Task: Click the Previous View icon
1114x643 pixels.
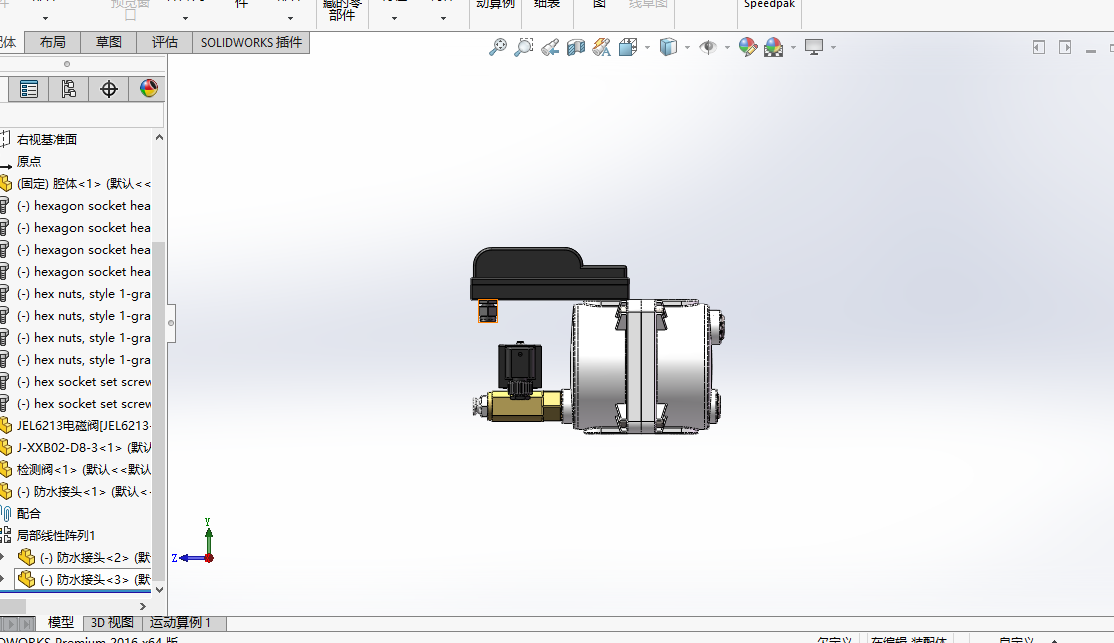Action: click(x=549, y=47)
